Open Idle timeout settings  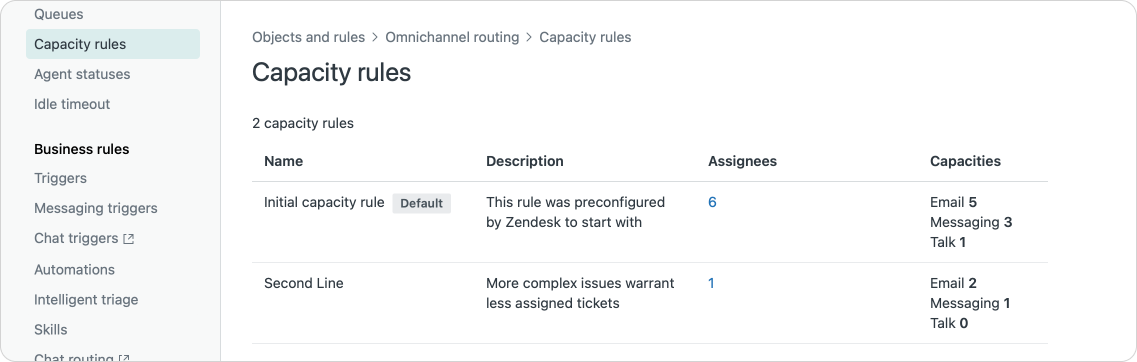pyautogui.click(x=72, y=104)
